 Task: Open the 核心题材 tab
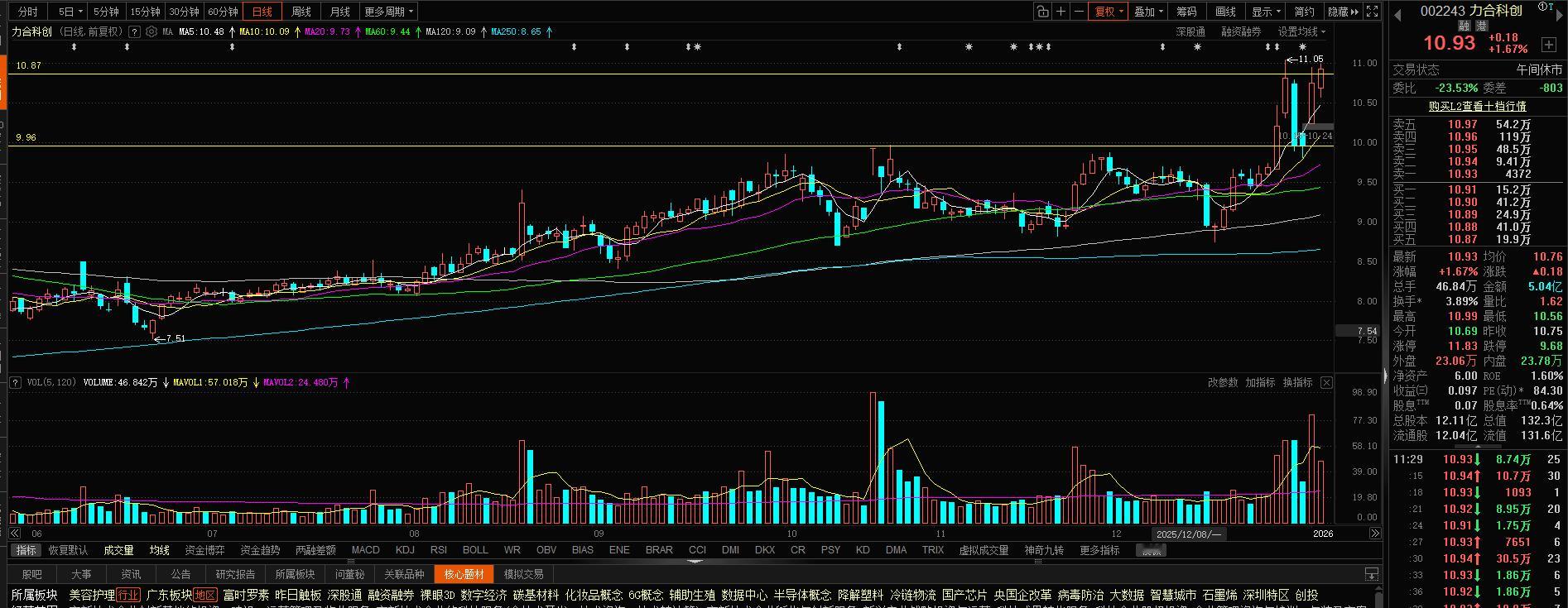[x=464, y=574]
